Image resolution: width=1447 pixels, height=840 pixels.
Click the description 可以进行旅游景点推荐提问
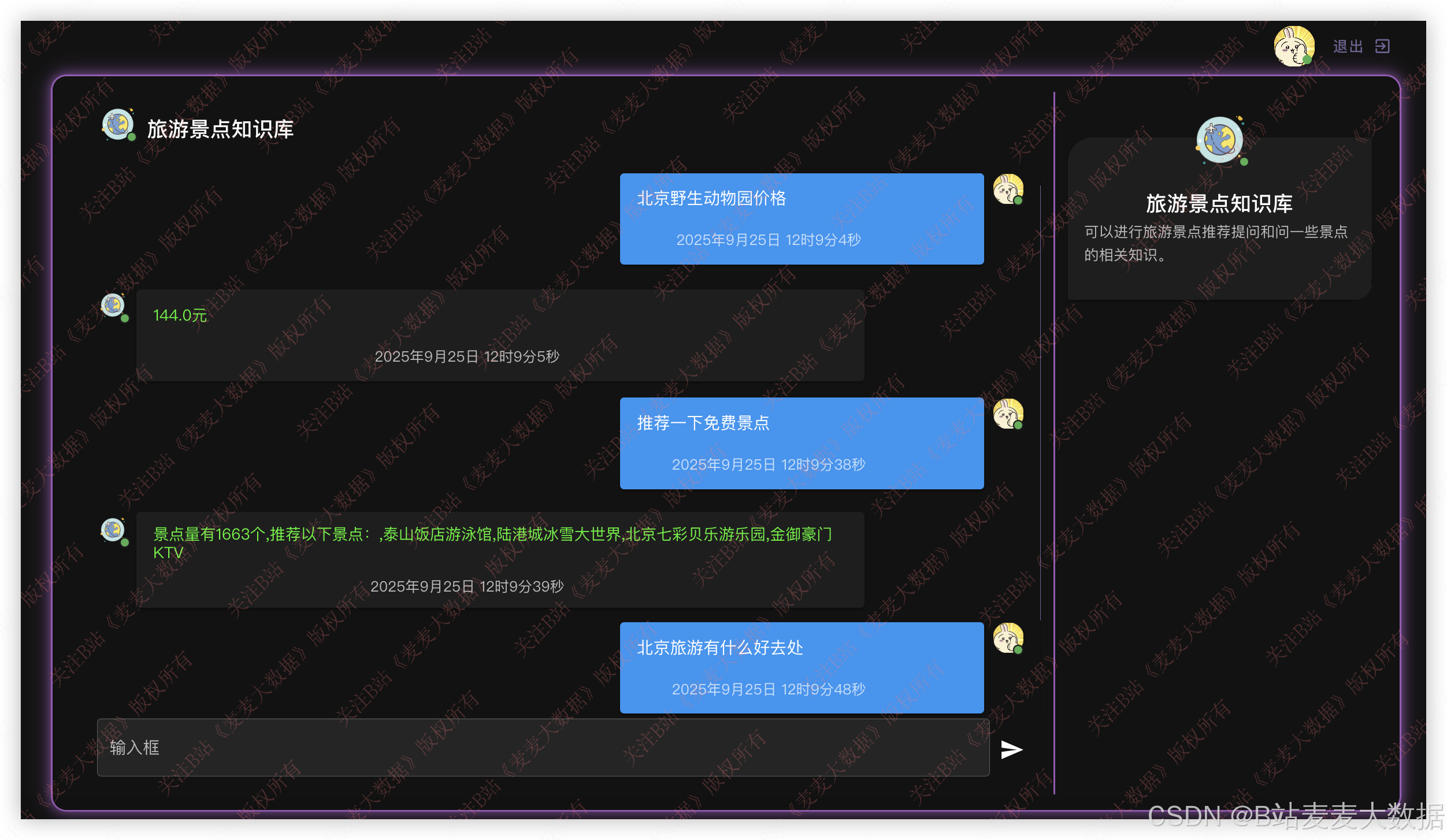click(1216, 243)
